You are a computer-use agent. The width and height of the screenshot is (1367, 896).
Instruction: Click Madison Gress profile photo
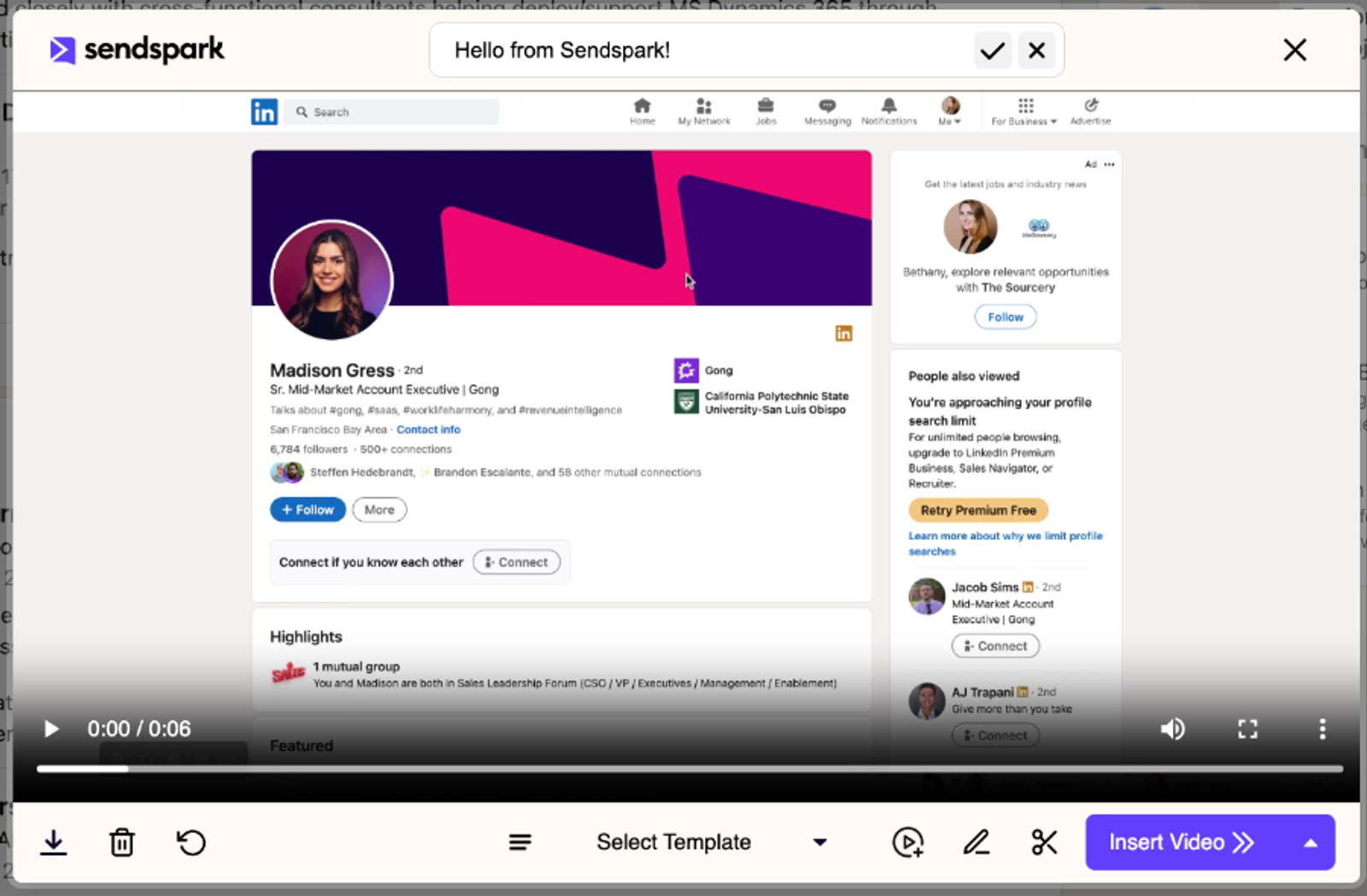(x=331, y=280)
